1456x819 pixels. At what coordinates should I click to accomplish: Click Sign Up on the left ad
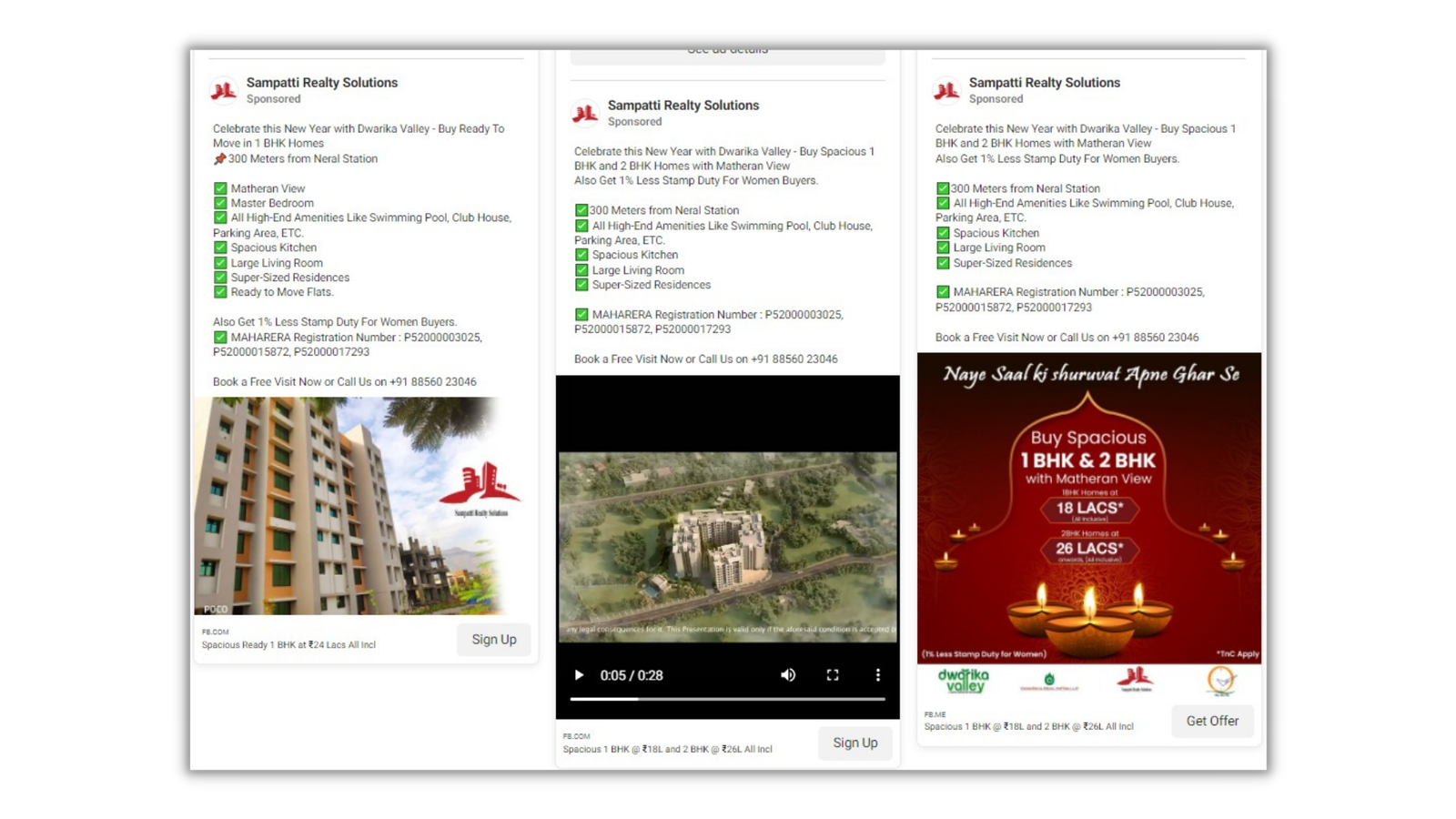pos(493,640)
